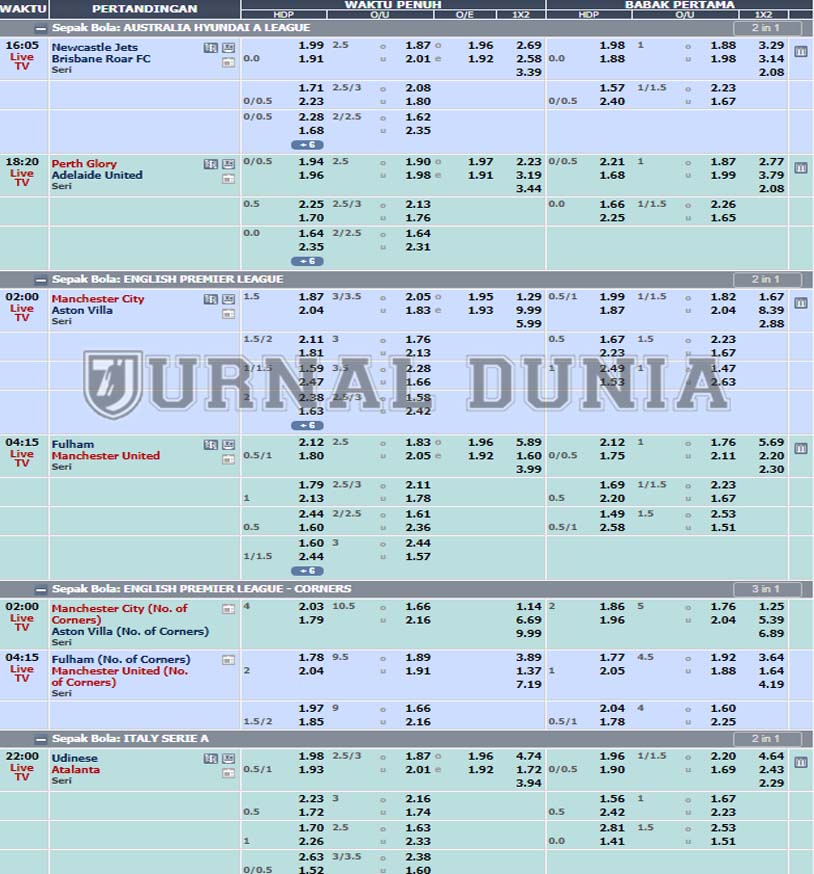Pick full-time 1X2 odds 3.19 for Adelaide United

pyautogui.click(x=529, y=175)
